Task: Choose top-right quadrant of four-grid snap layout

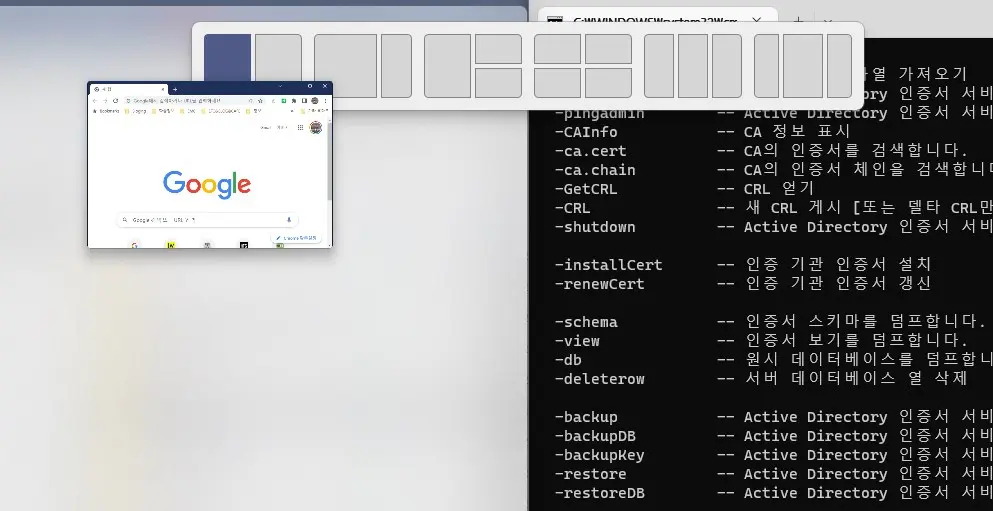Action: [608, 49]
